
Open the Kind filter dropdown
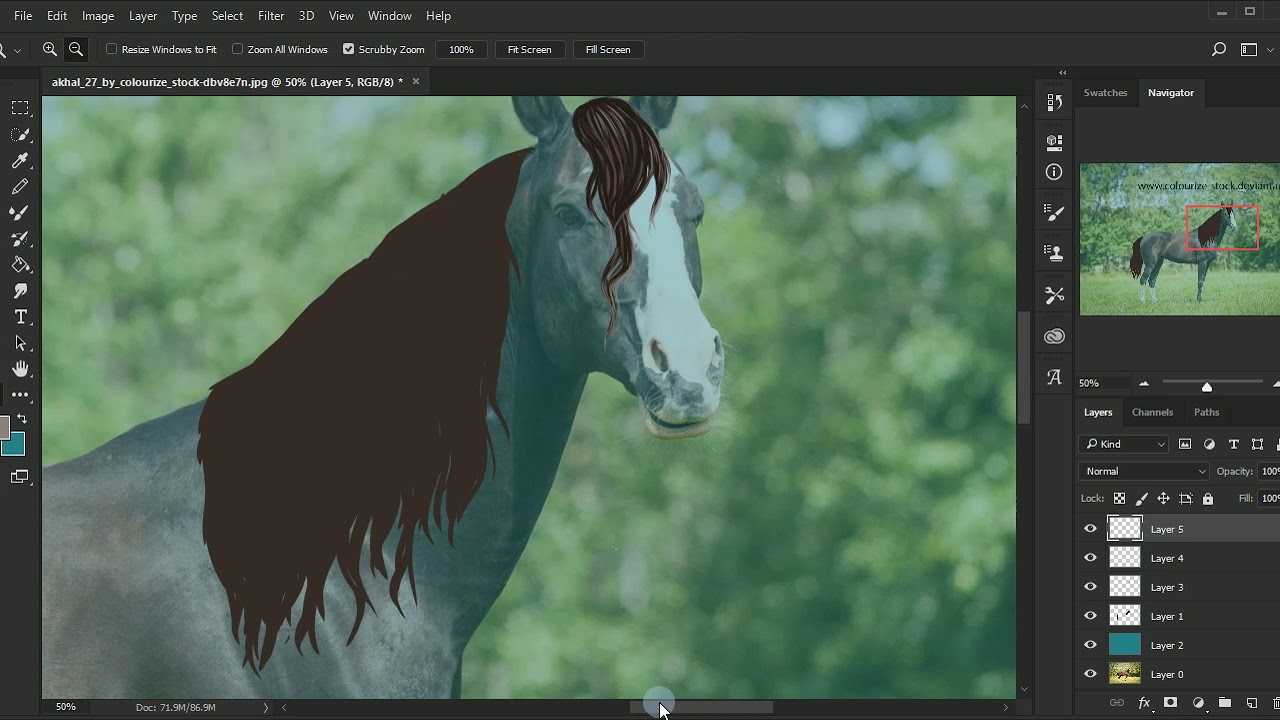click(1124, 444)
